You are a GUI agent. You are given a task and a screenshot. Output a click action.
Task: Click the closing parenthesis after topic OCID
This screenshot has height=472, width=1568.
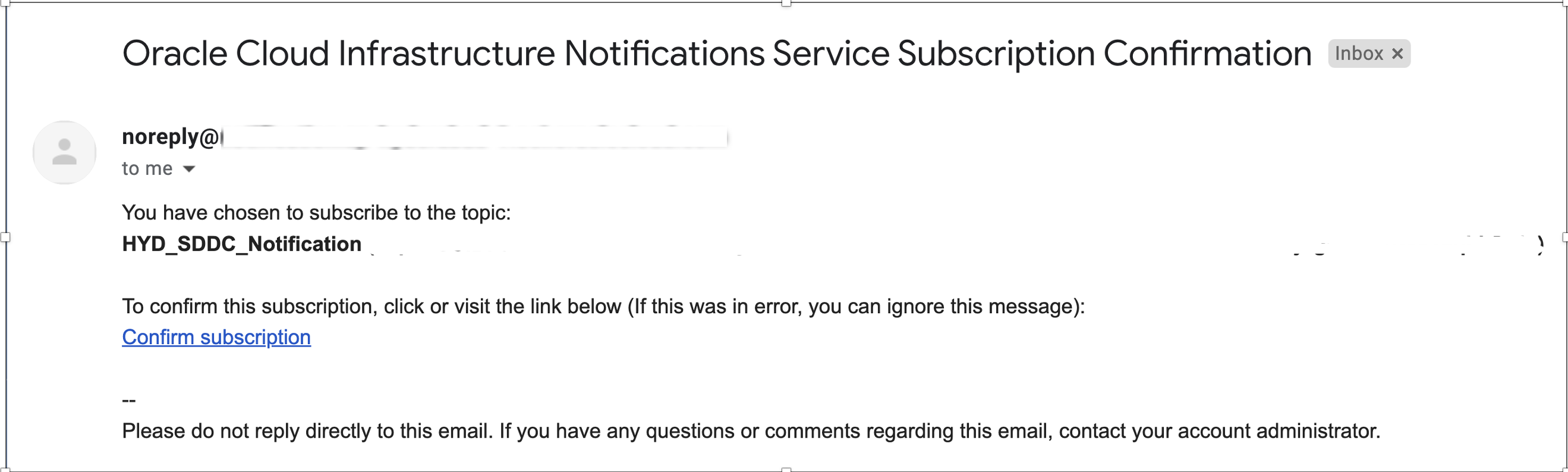click(x=1540, y=244)
